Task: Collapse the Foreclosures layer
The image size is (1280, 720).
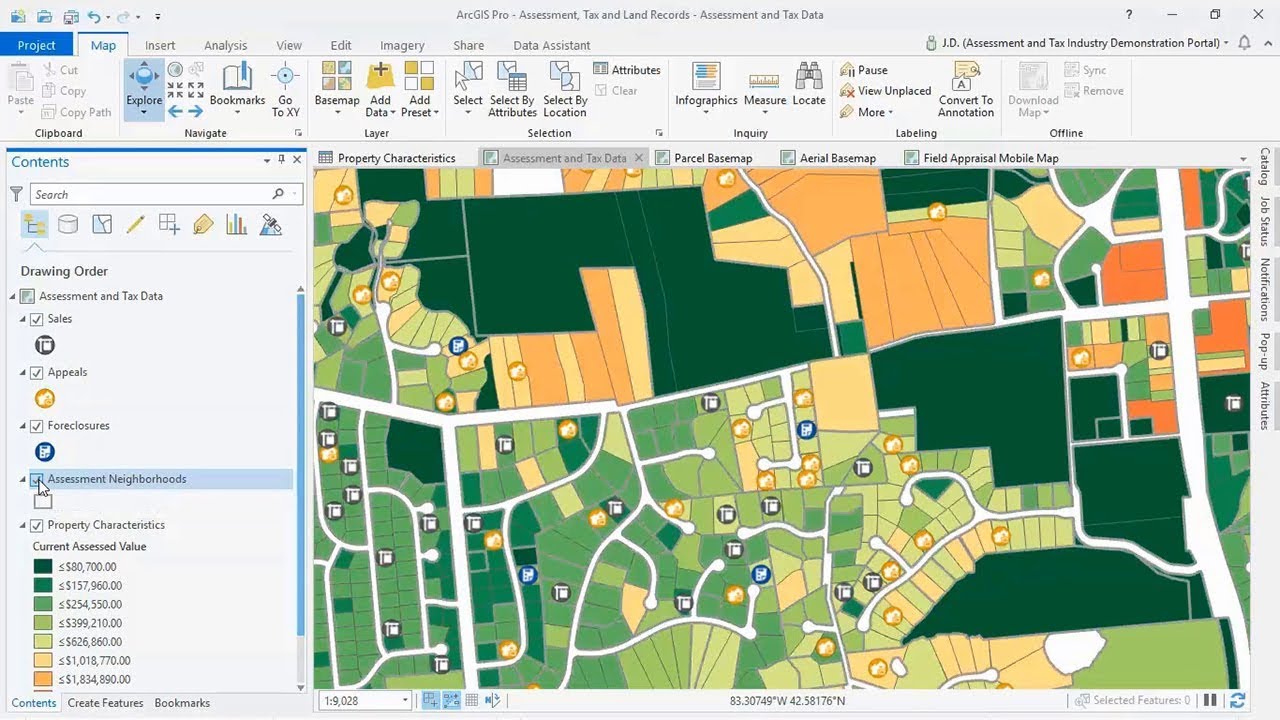Action: point(24,426)
